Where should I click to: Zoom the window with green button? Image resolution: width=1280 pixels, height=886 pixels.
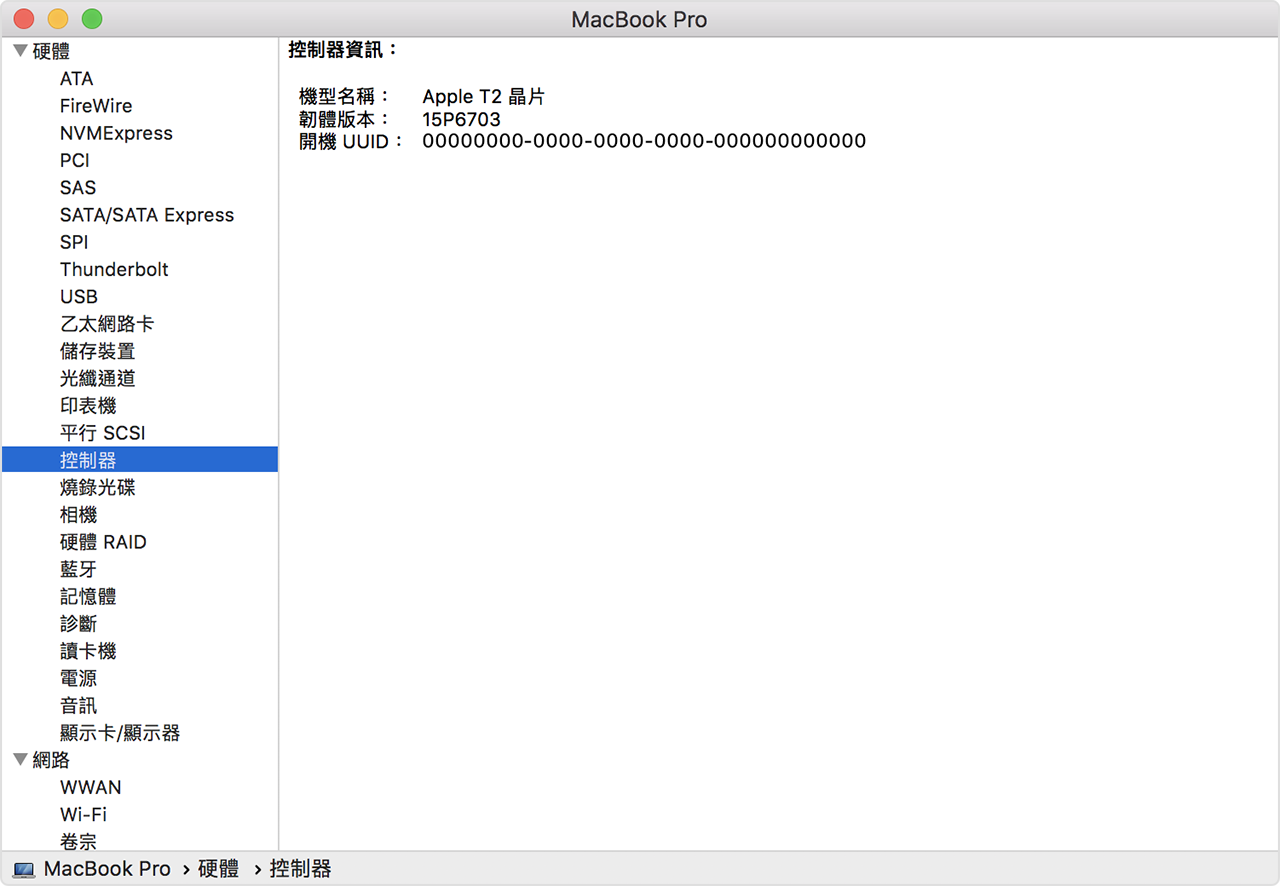92,19
